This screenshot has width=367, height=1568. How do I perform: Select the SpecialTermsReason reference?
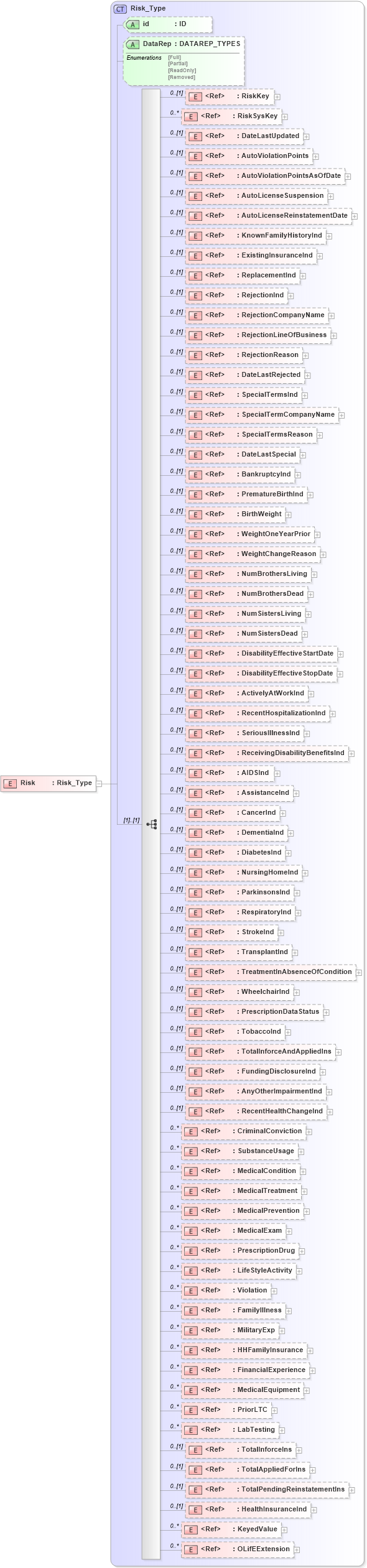[250, 435]
